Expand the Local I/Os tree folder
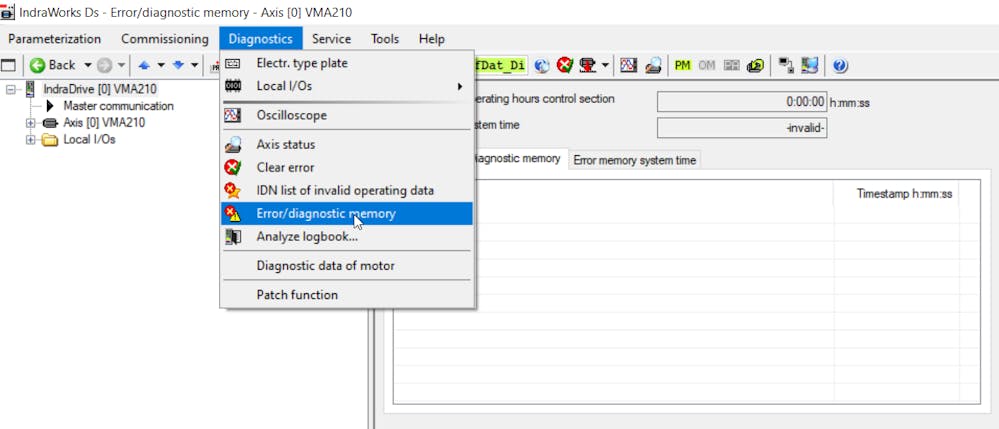Viewport: 999px width, 429px height. [x=30, y=140]
